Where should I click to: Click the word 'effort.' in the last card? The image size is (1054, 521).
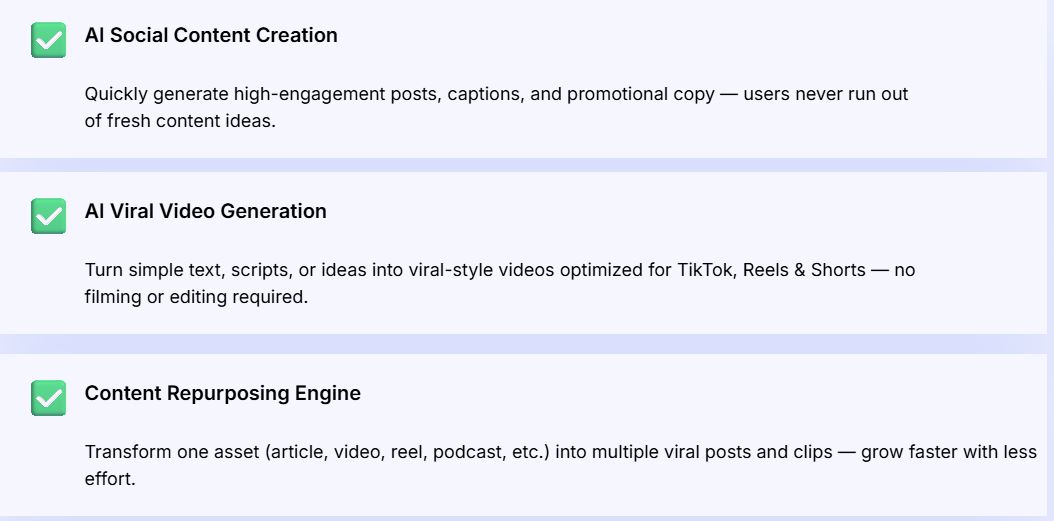tap(109, 478)
